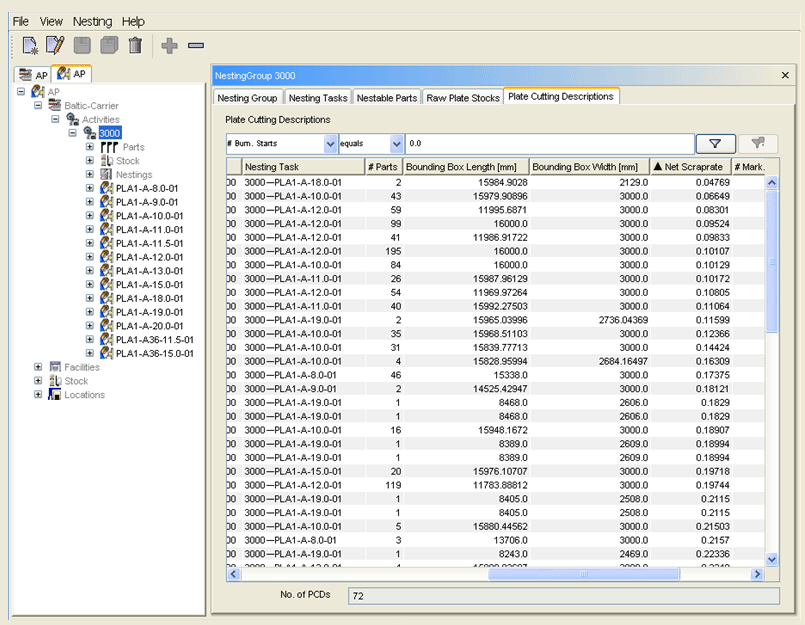Viewport: 805px width, 625px height.
Task: Click the clear filter icon button
Action: click(758, 144)
